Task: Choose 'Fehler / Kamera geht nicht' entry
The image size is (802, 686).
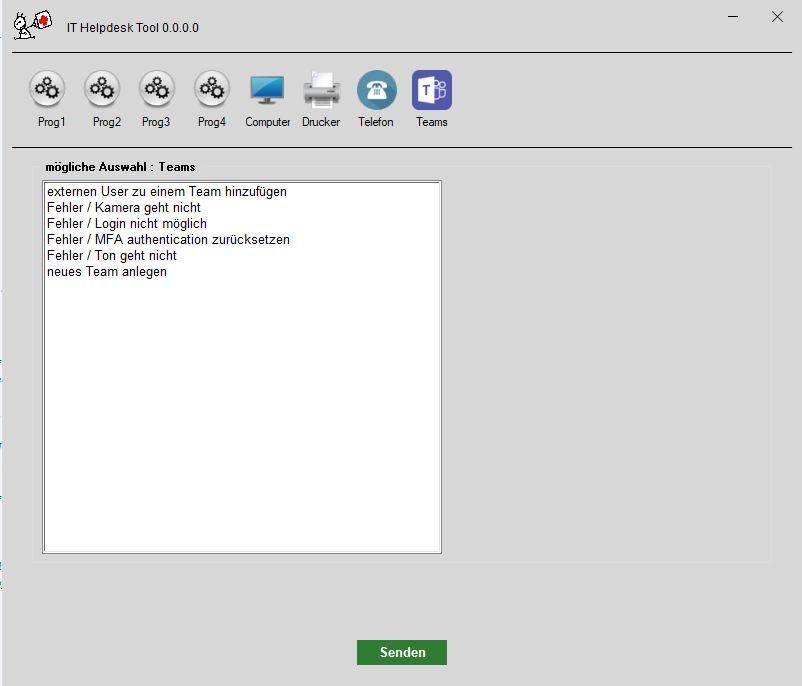Action: coord(123,208)
